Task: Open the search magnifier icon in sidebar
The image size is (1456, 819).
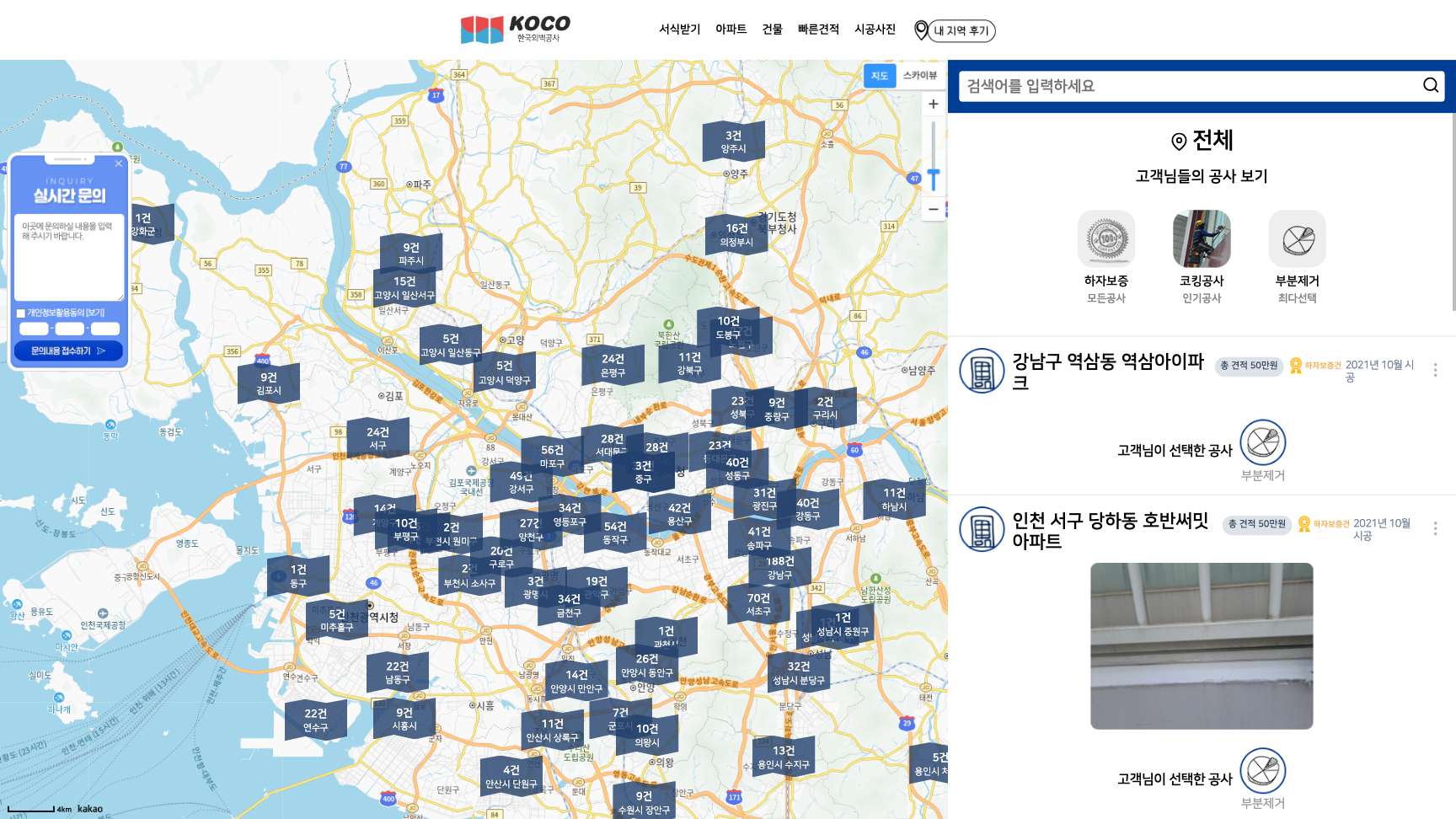Action: [1430, 85]
